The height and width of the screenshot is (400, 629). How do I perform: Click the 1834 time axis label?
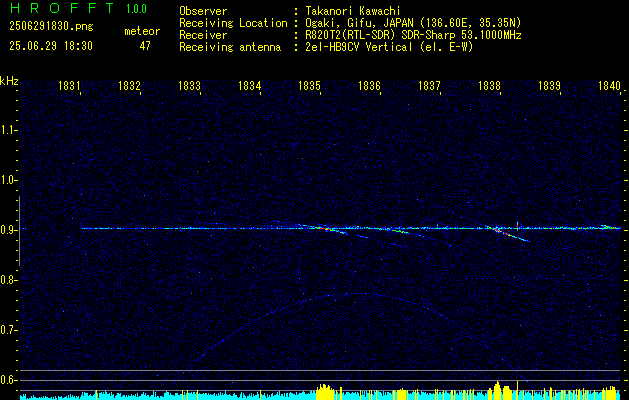coord(249,85)
